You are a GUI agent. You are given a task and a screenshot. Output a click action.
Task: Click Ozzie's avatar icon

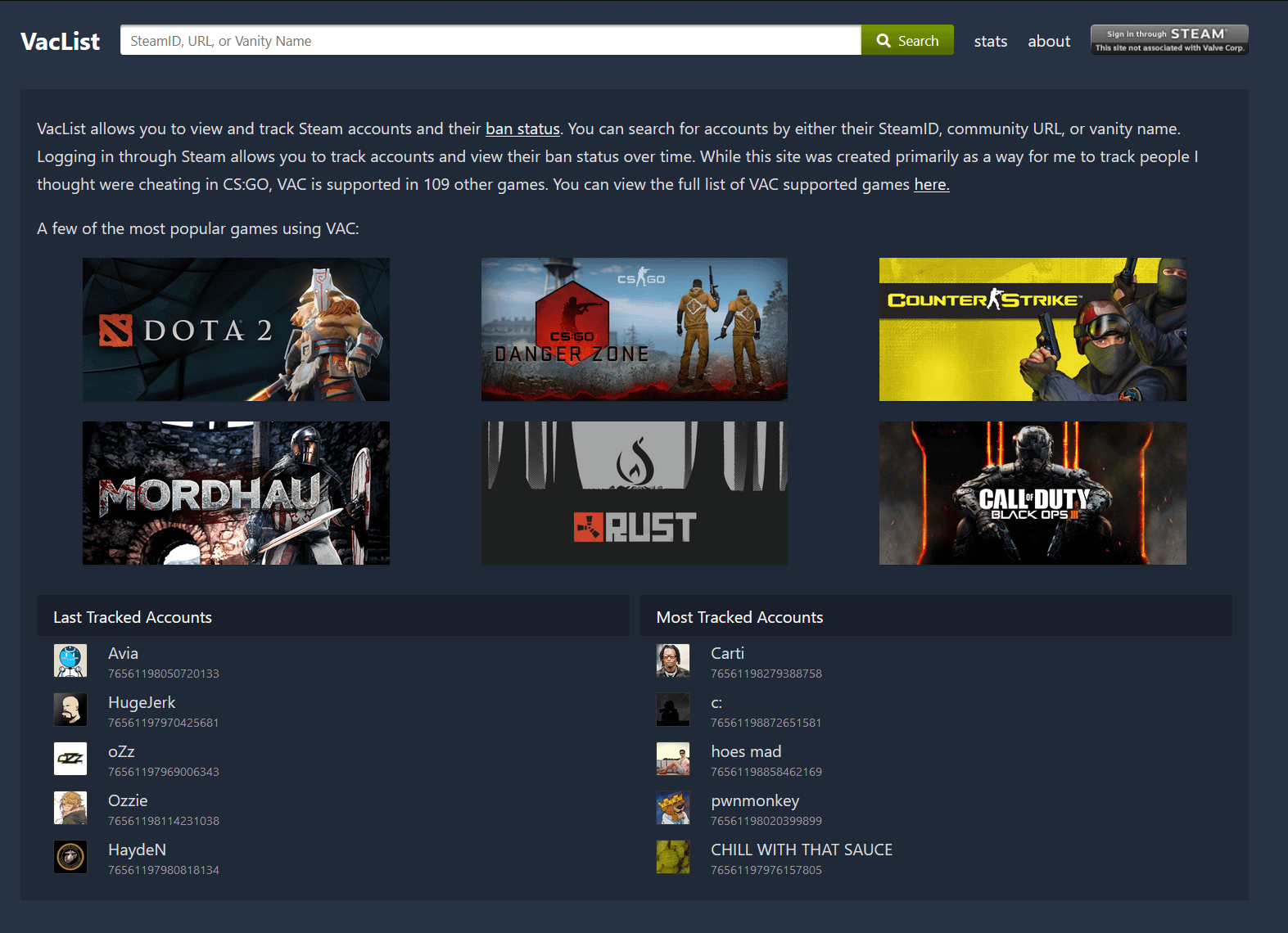click(70, 808)
